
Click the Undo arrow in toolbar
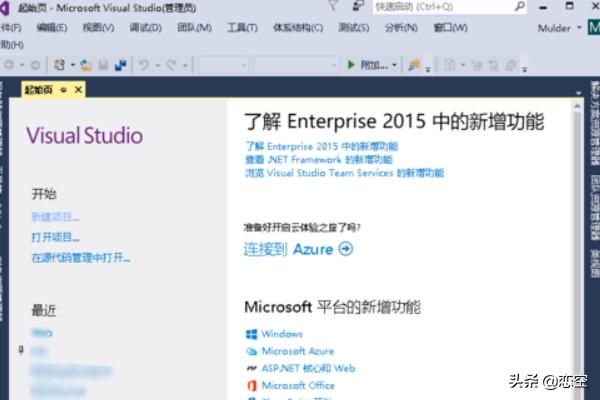coord(144,65)
